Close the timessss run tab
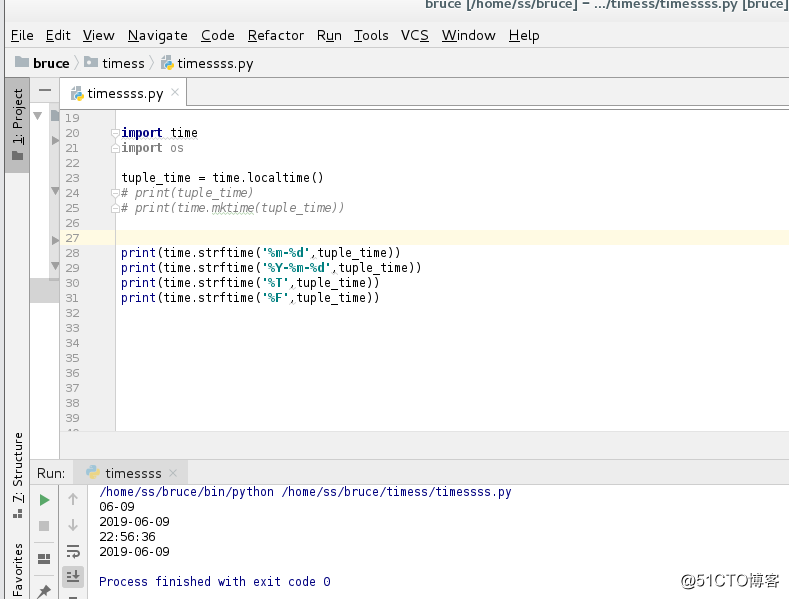This screenshot has width=789, height=599. pyautogui.click(x=173, y=473)
